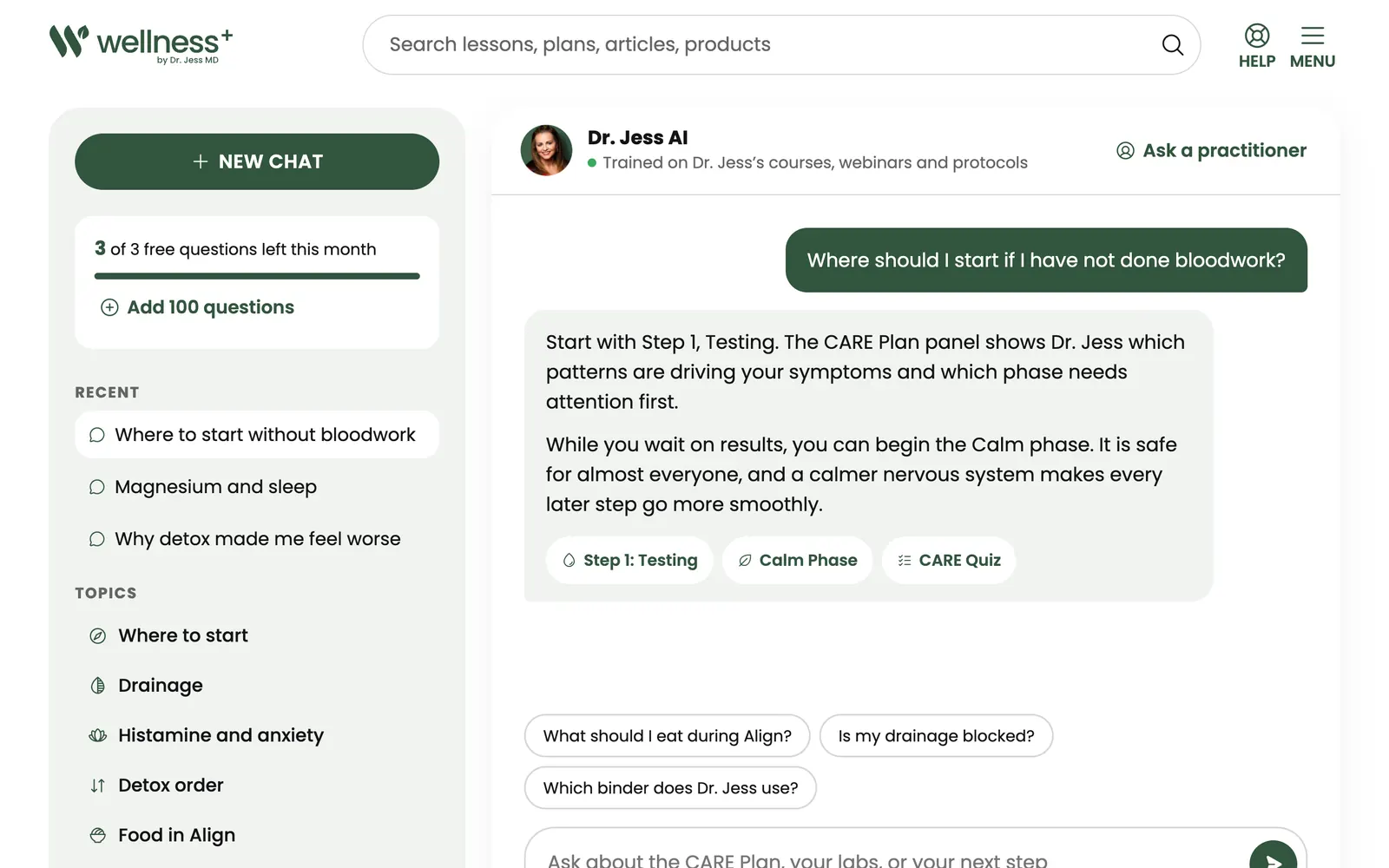Click the free questions progress bar

pos(257,276)
